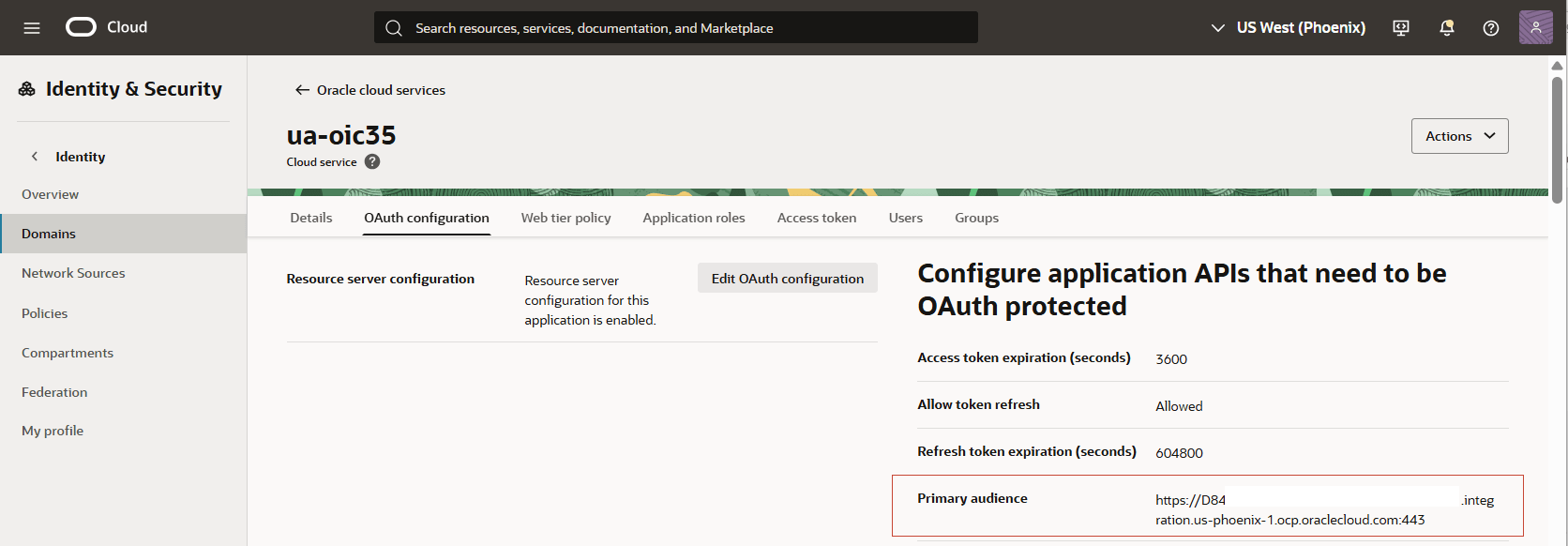
Task: Select Domains in the sidebar
Action: pyautogui.click(x=124, y=234)
